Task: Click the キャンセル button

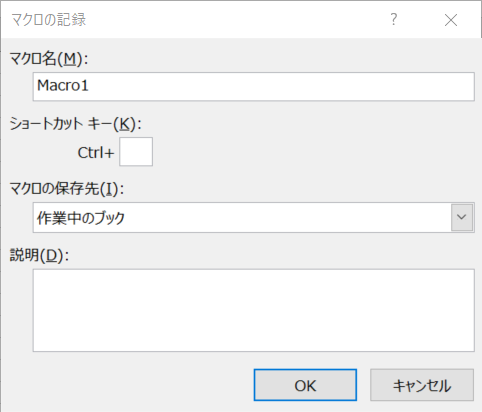Action: 422,385
